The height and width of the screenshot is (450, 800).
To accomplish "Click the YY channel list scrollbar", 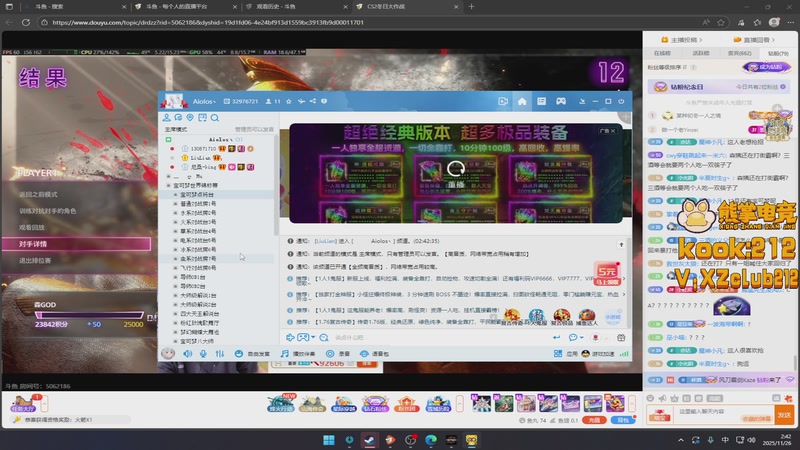I will (x=277, y=184).
